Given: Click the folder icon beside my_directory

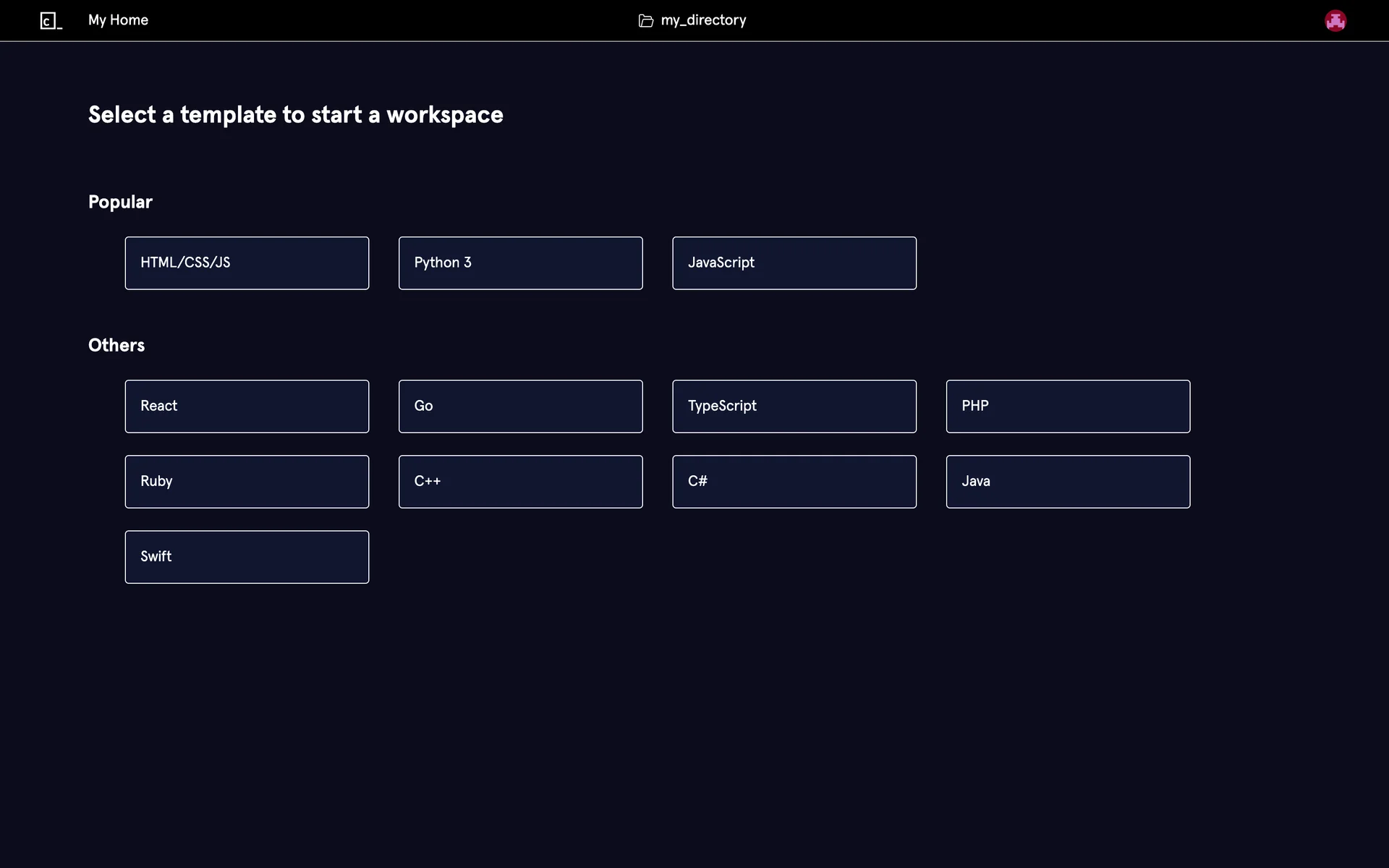Looking at the screenshot, I should (645, 21).
